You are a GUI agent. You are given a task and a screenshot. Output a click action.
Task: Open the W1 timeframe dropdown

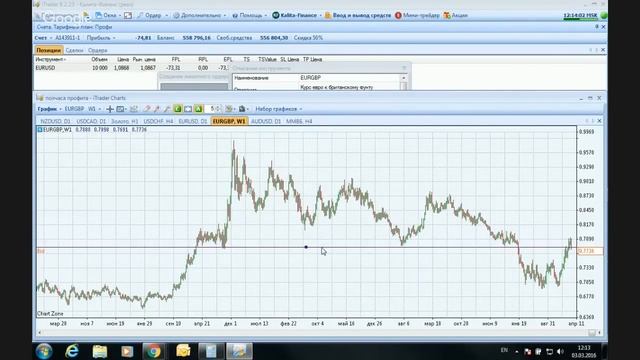[x=94, y=109]
